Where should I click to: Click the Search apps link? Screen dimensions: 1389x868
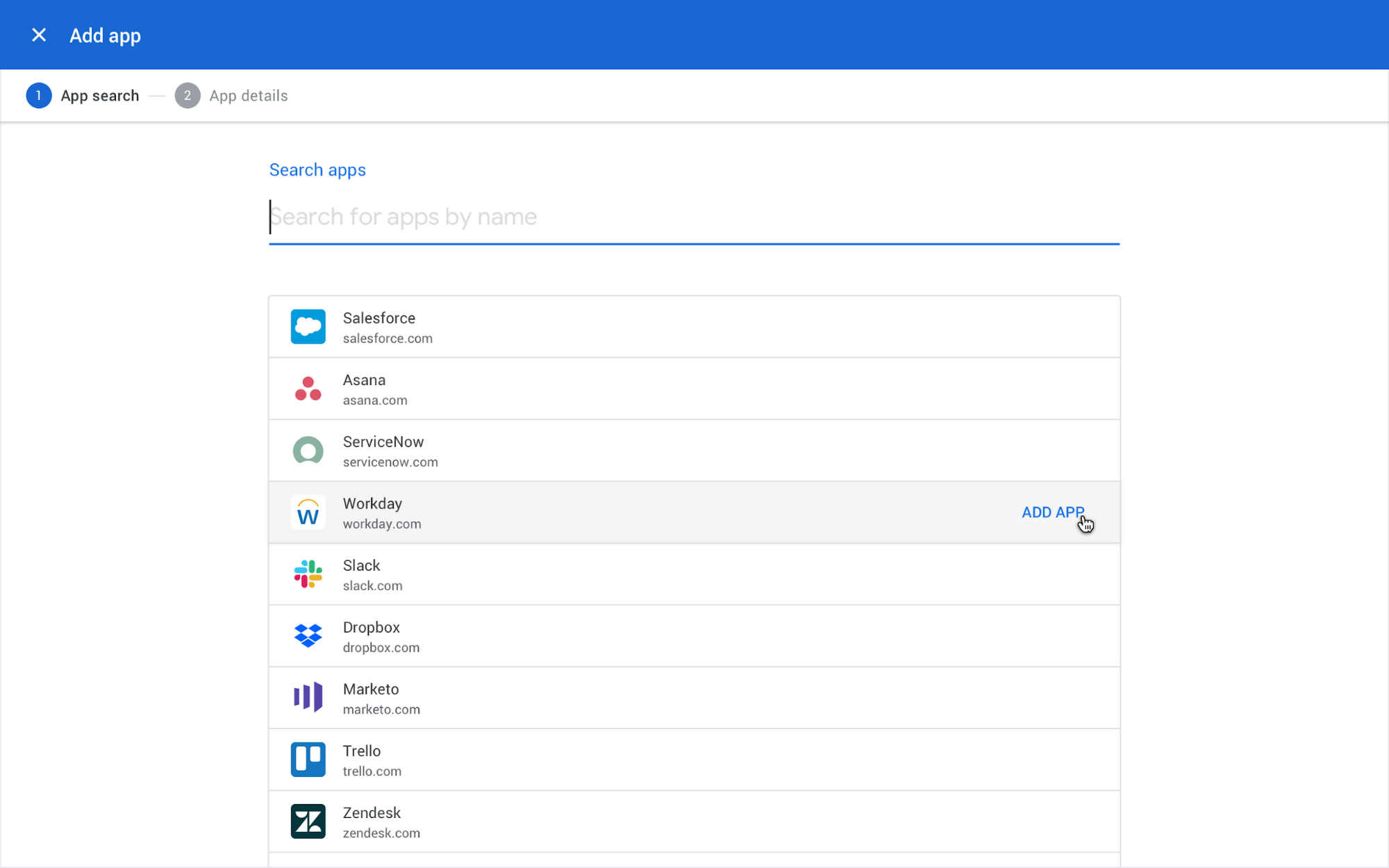pyautogui.click(x=317, y=169)
